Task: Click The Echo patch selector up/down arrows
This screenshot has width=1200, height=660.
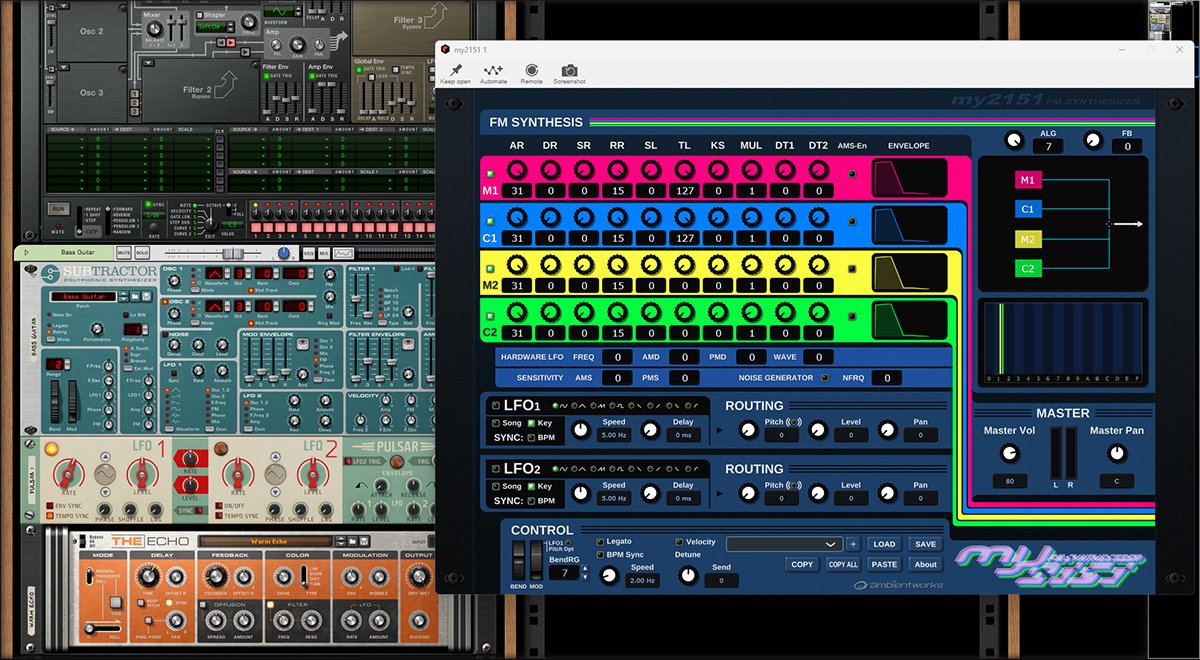Action: click(340, 541)
